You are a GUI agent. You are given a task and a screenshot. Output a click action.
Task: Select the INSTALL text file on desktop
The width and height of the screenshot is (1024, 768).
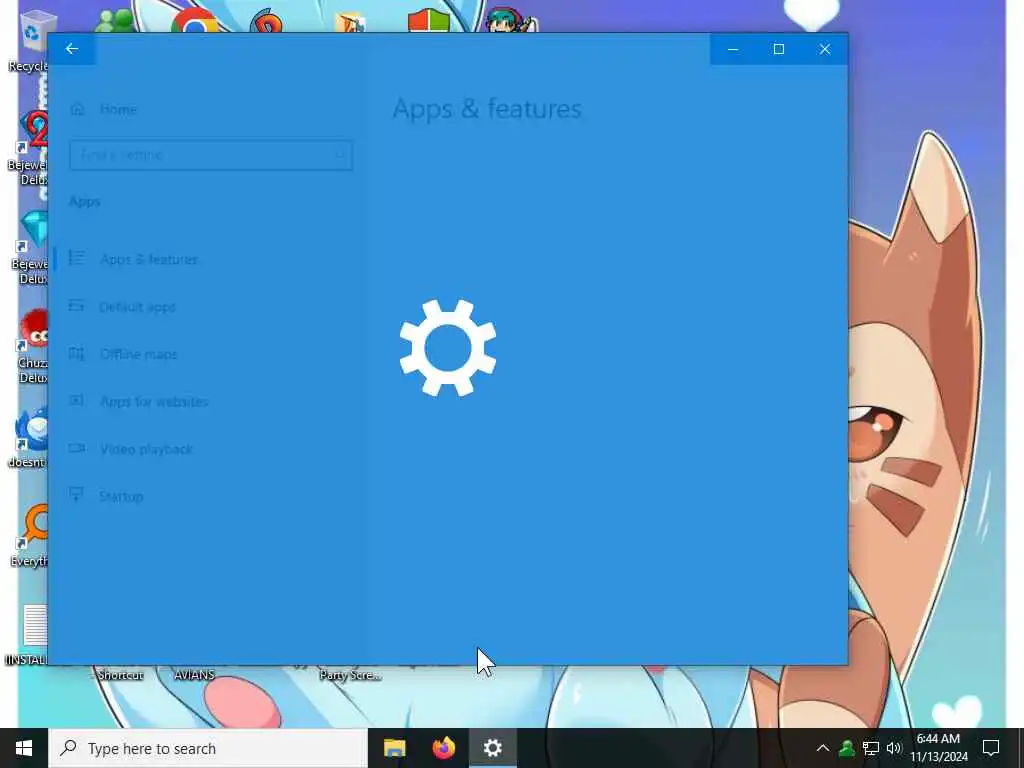pos(27,635)
